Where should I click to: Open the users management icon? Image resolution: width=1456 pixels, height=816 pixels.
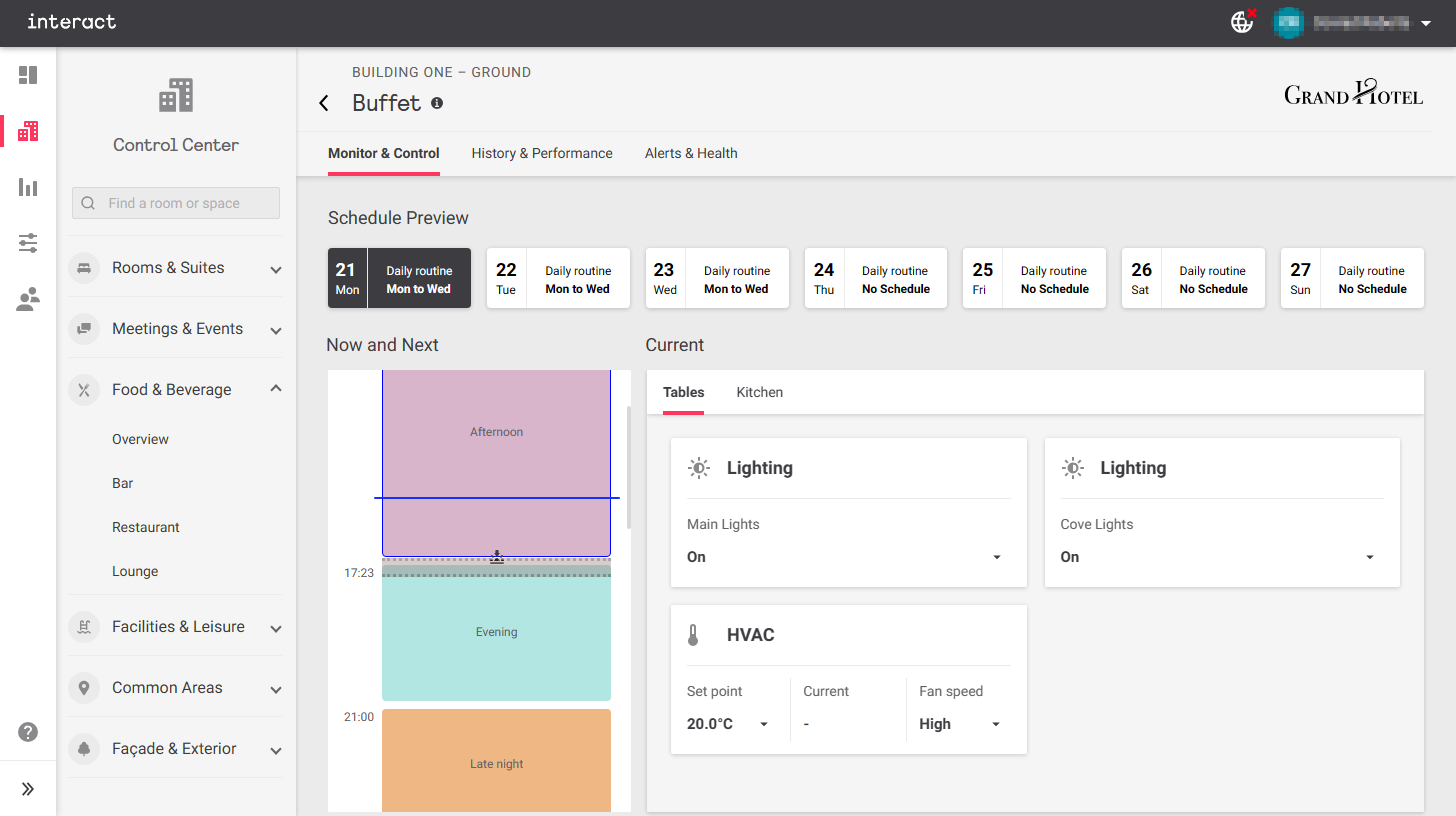click(28, 299)
